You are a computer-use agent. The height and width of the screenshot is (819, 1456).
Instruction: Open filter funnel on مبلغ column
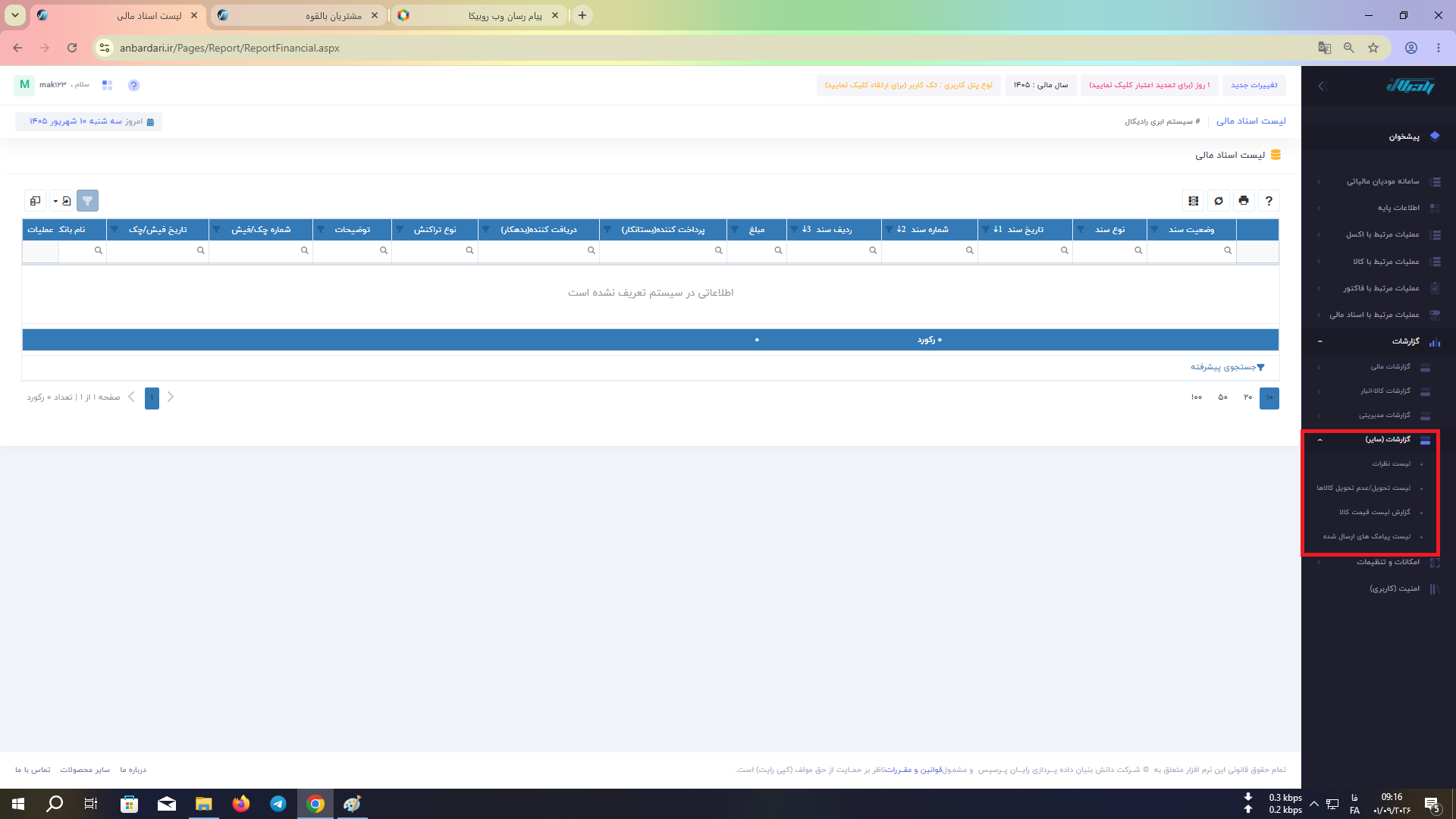click(x=734, y=229)
